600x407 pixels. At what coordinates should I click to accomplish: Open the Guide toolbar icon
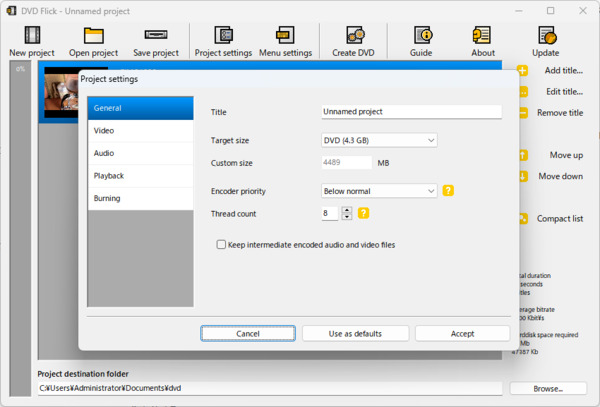click(x=421, y=35)
